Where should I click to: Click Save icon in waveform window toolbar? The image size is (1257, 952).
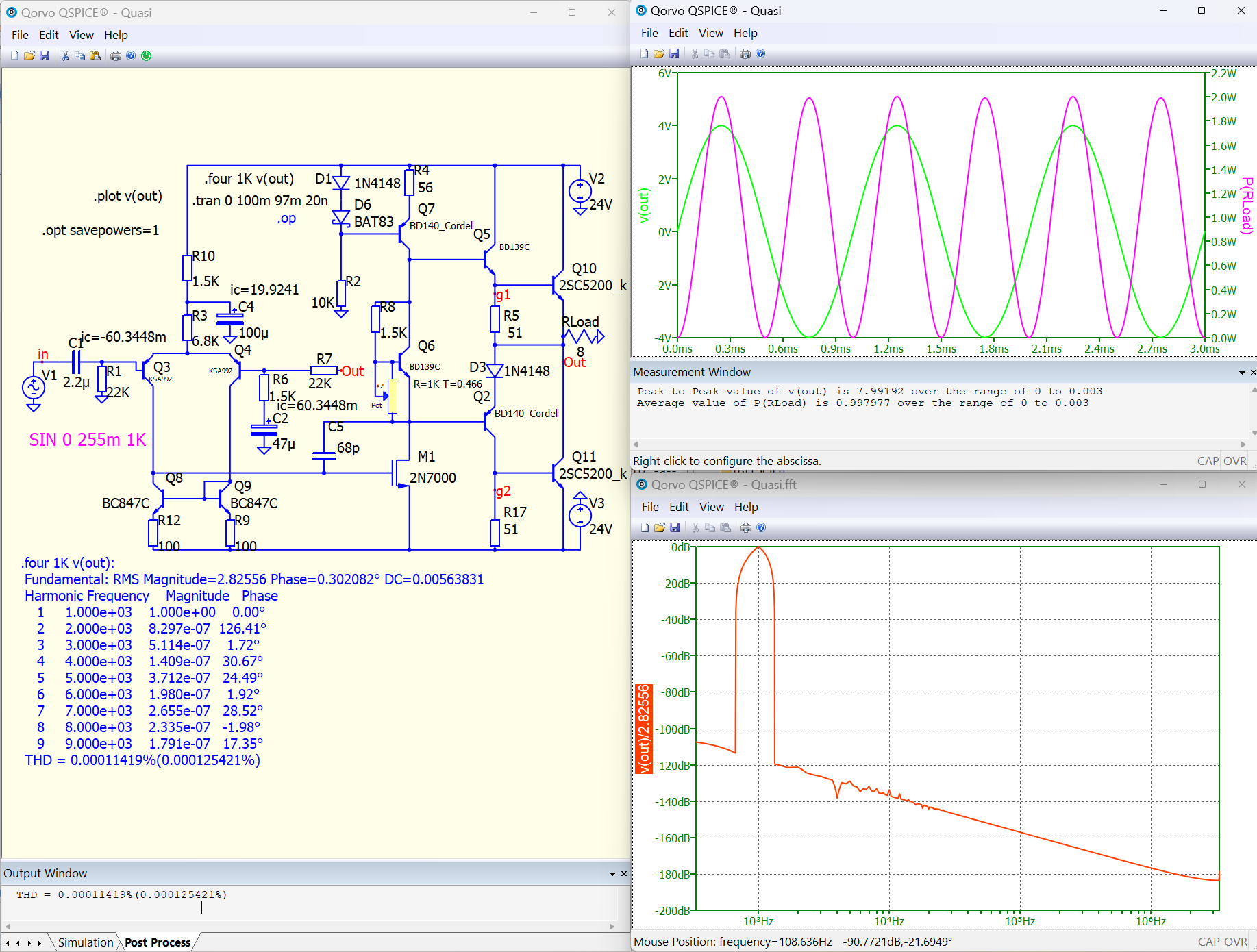pyautogui.click(x=674, y=53)
